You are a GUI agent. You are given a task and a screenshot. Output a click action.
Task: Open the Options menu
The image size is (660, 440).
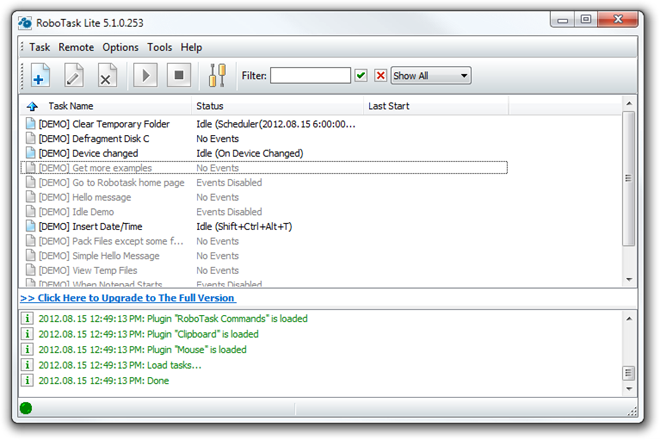(120, 47)
